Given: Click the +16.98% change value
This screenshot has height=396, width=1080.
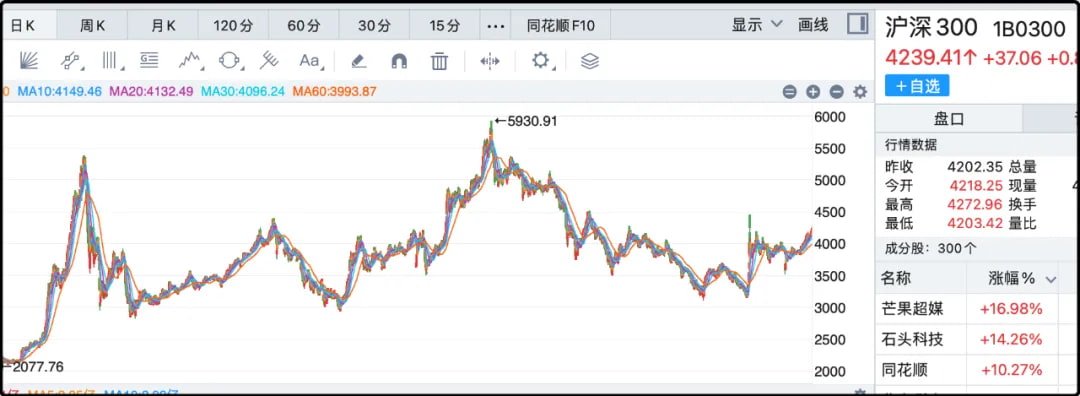Looking at the screenshot, I should point(1011,309).
